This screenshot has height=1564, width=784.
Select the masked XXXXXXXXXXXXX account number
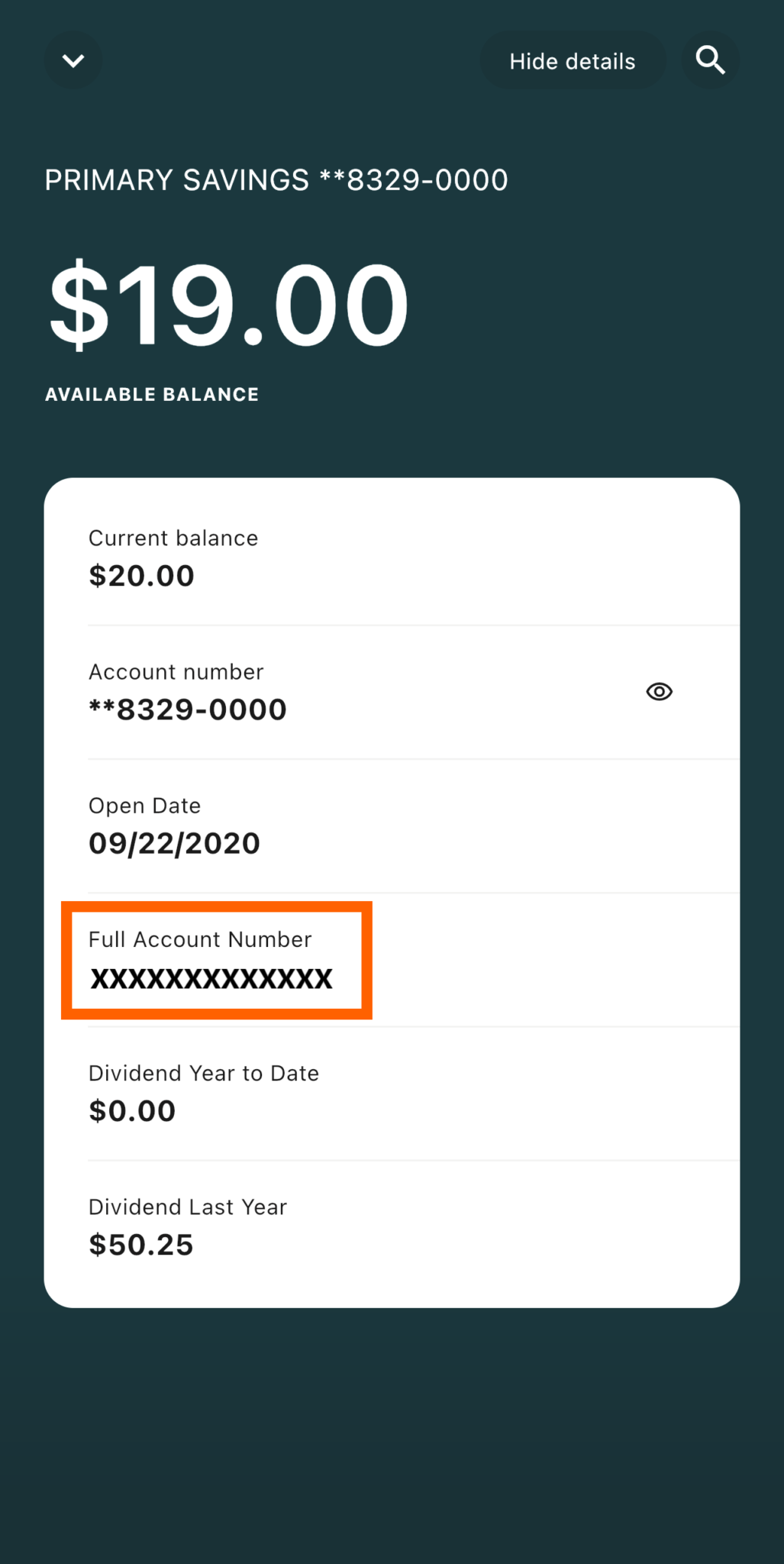click(x=211, y=979)
